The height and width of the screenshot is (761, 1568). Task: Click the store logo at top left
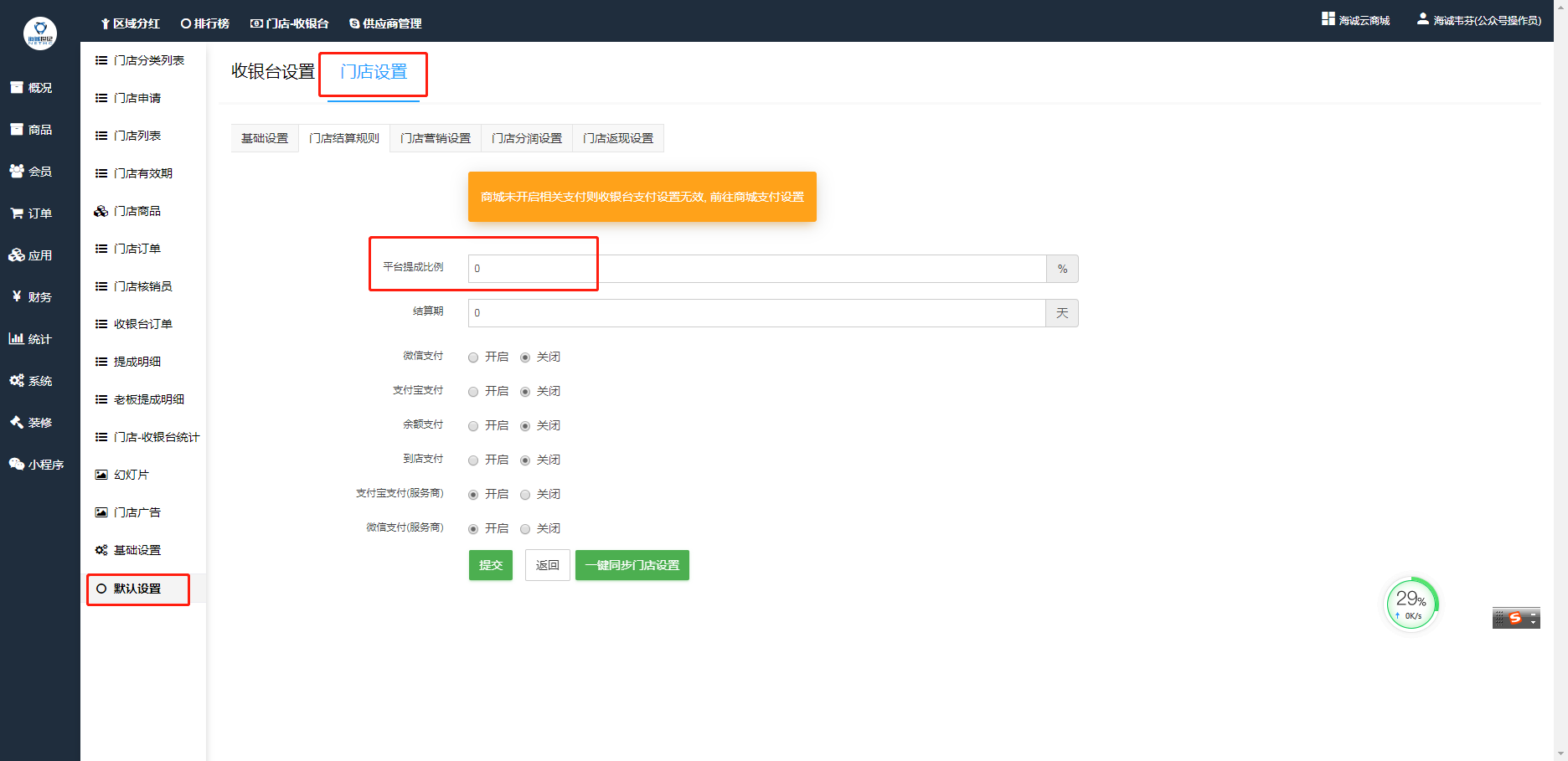[x=40, y=33]
